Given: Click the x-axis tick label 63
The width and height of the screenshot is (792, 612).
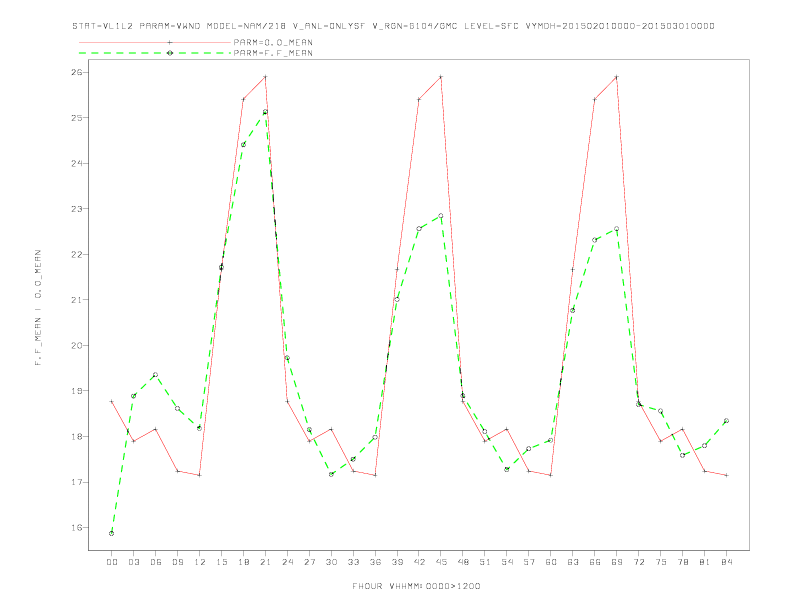Looking at the screenshot, I should tap(573, 562).
